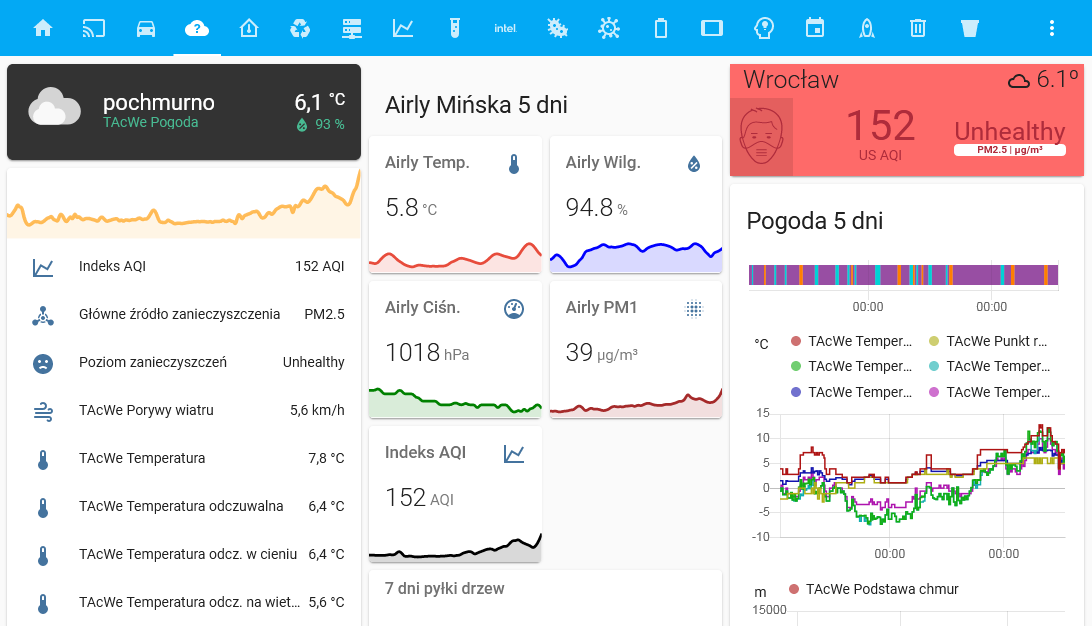Open the Home tab icon
This screenshot has height=626, width=1092.
click(43, 28)
